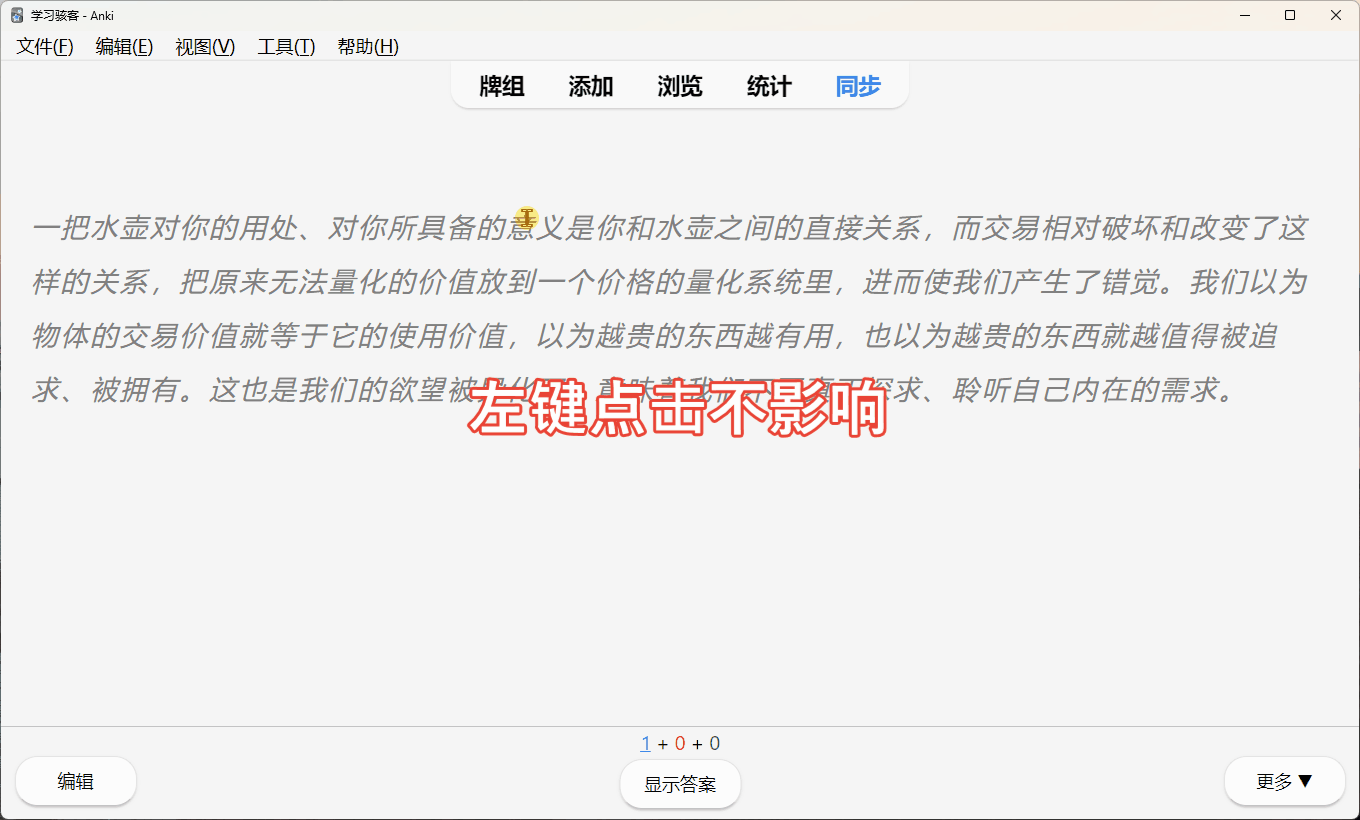Click the highlighted 同步 label showing sync in progress
Viewport: 1360px width, 820px height.
[x=856, y=86]
